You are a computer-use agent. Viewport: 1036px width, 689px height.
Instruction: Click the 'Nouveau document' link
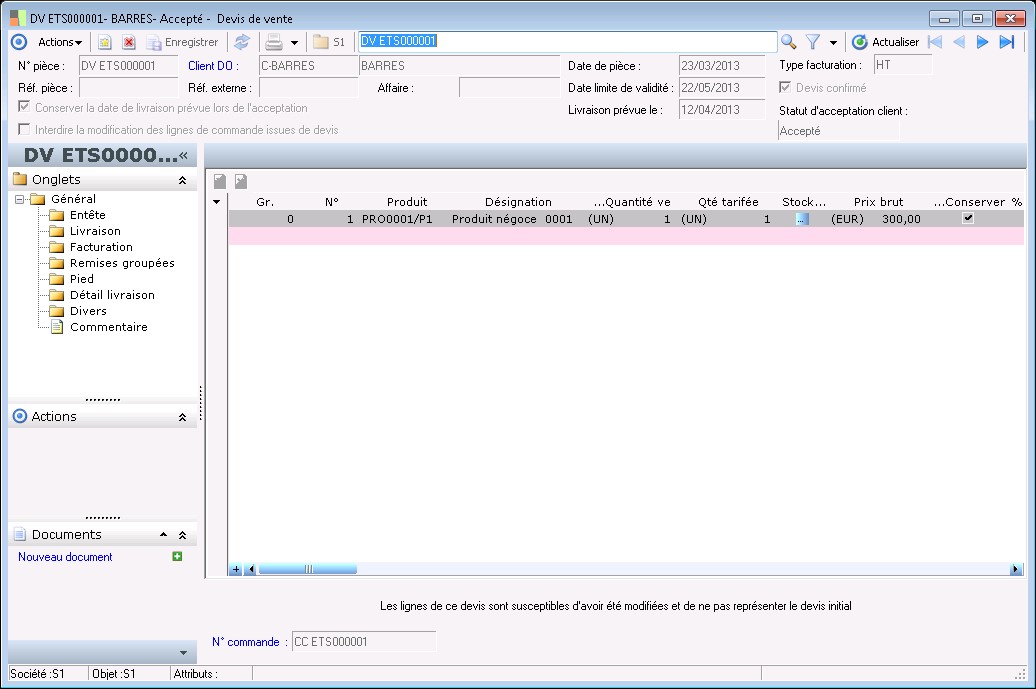tap(65, 557)
